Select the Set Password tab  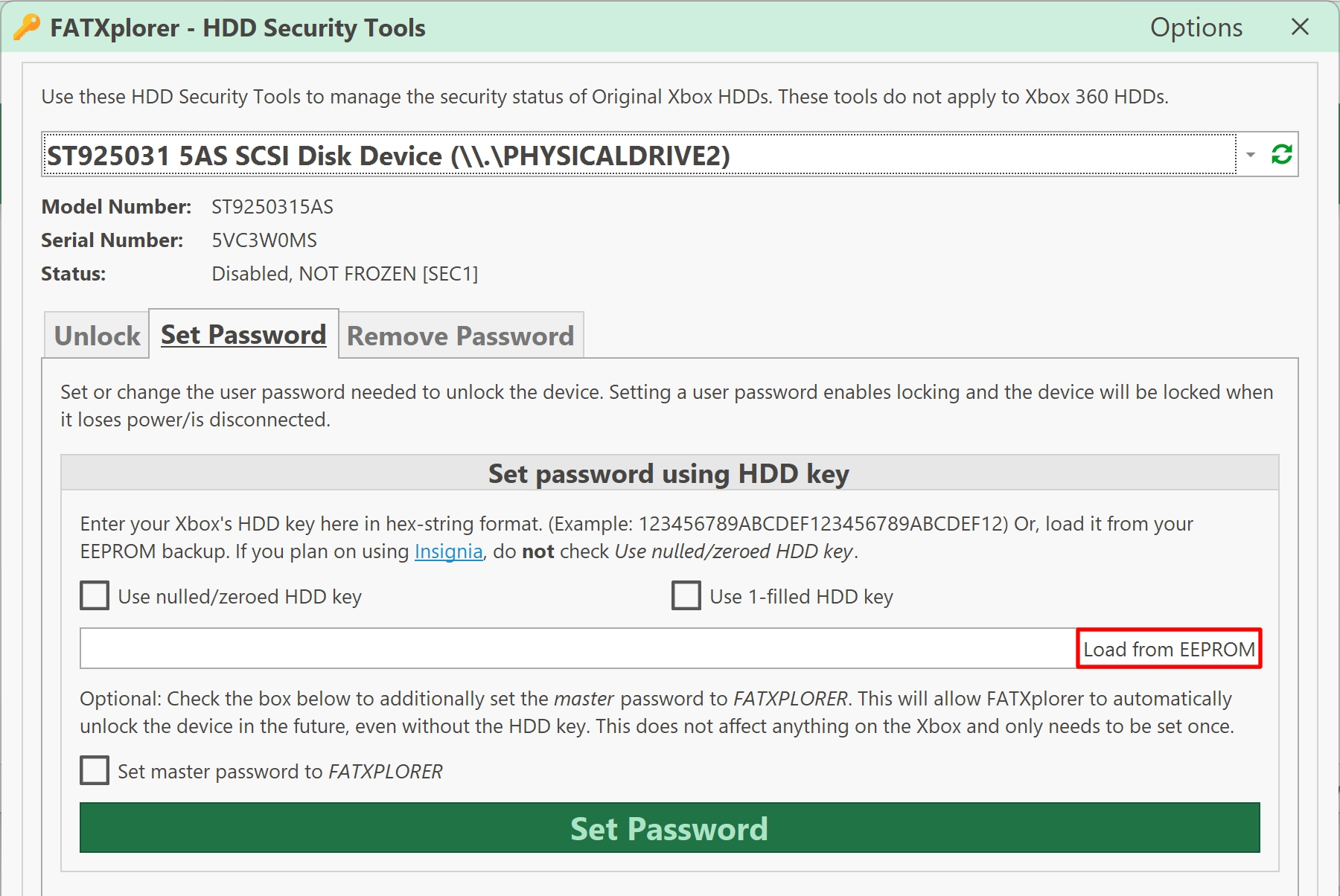(243, 334)
